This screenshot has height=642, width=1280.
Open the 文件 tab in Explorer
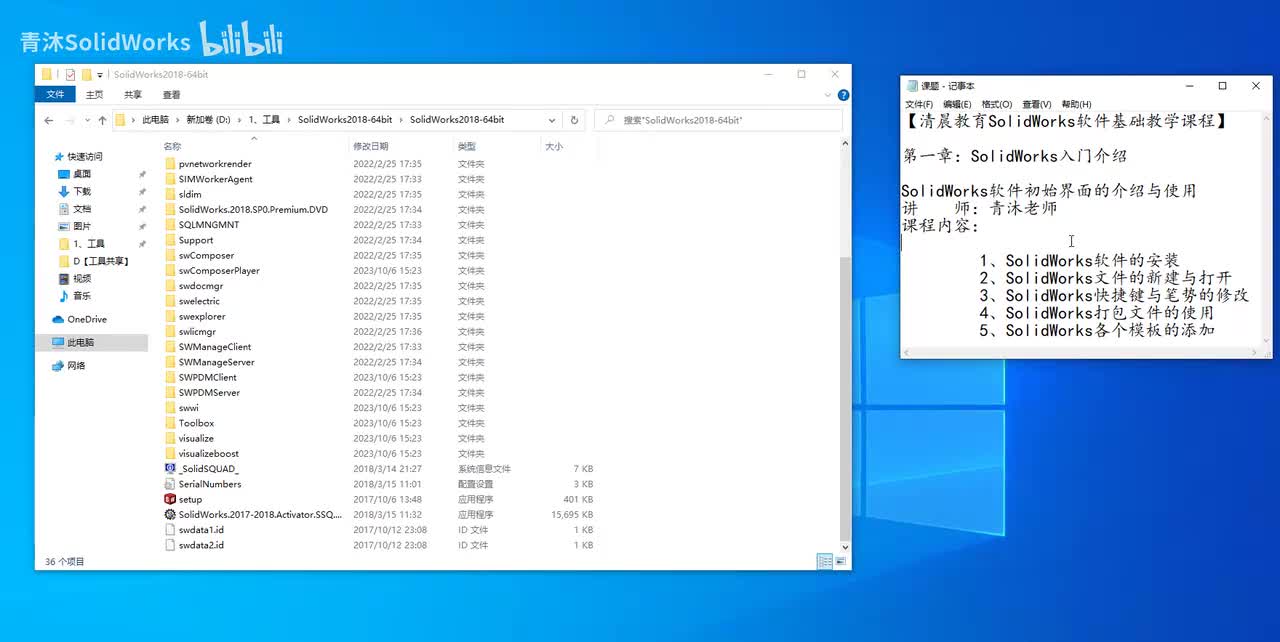coord(55,95)
